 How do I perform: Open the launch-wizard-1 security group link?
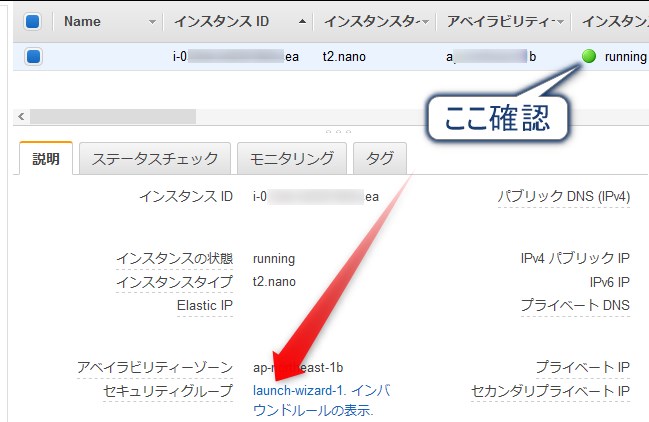[x=298, y=391]
